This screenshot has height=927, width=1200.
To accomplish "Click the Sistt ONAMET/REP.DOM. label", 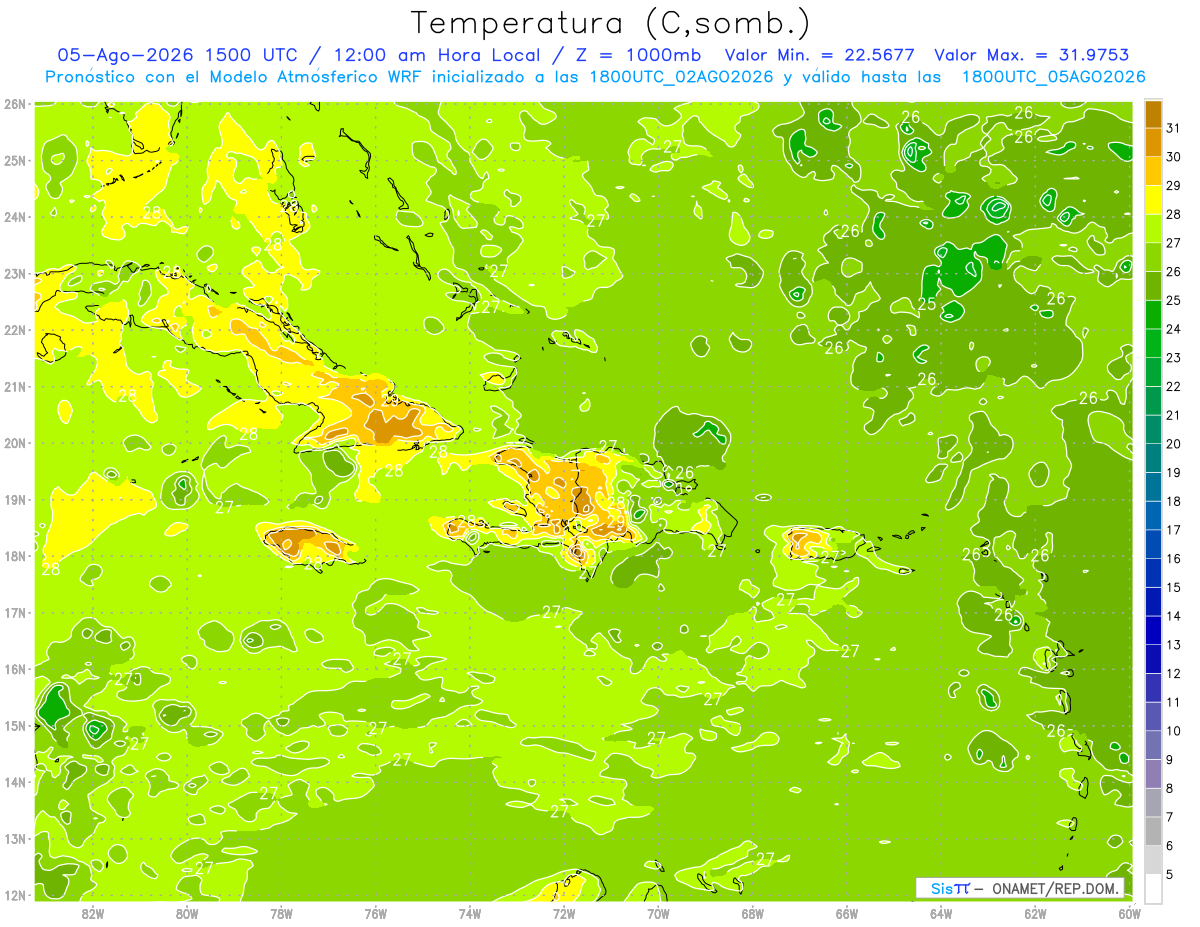I will click(1020, 888).
